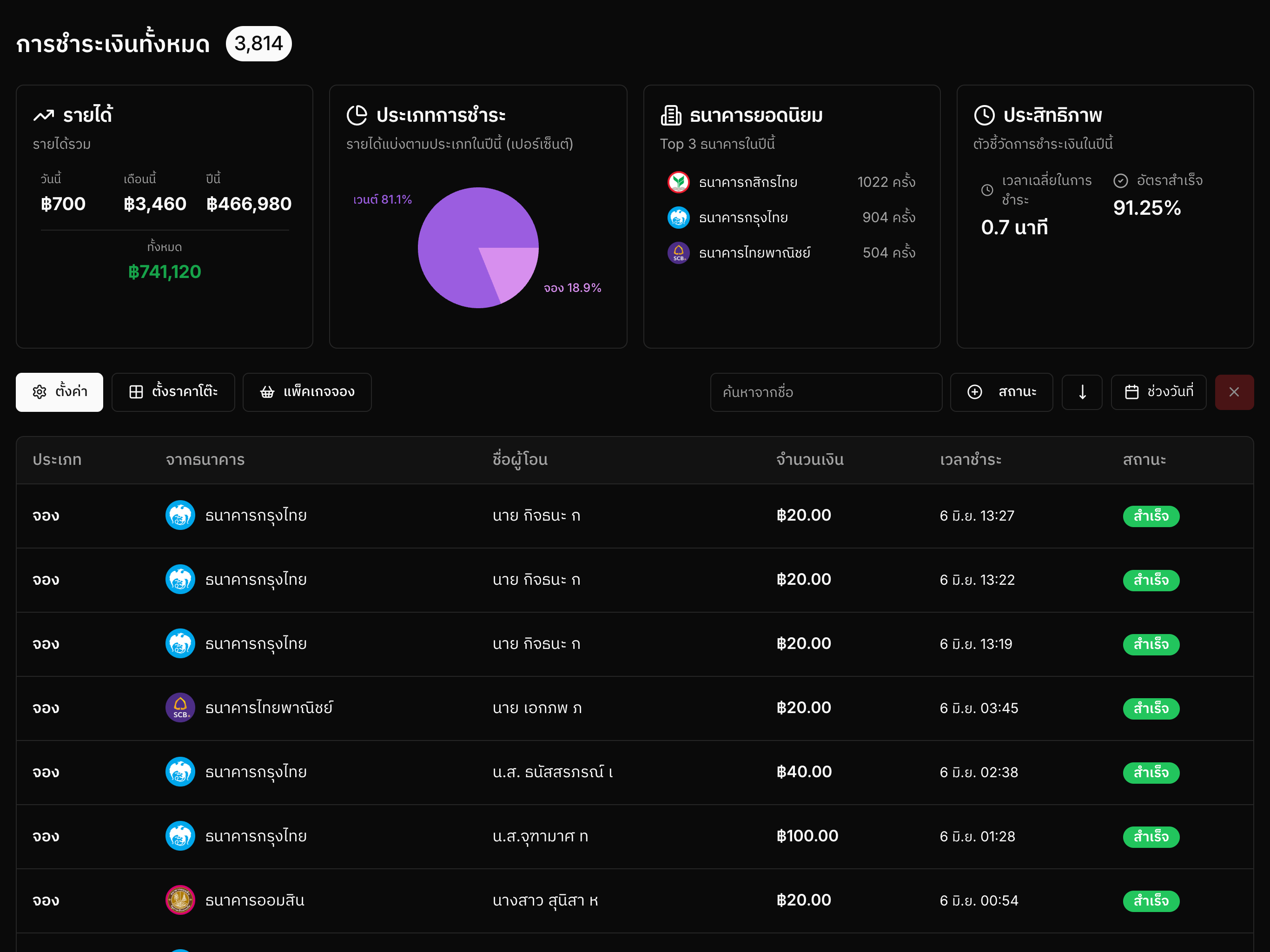Viewport: 1270px width, 952px height.
Task: Click the จากธนาคาร column header
Action: click(x=205, y=459)
